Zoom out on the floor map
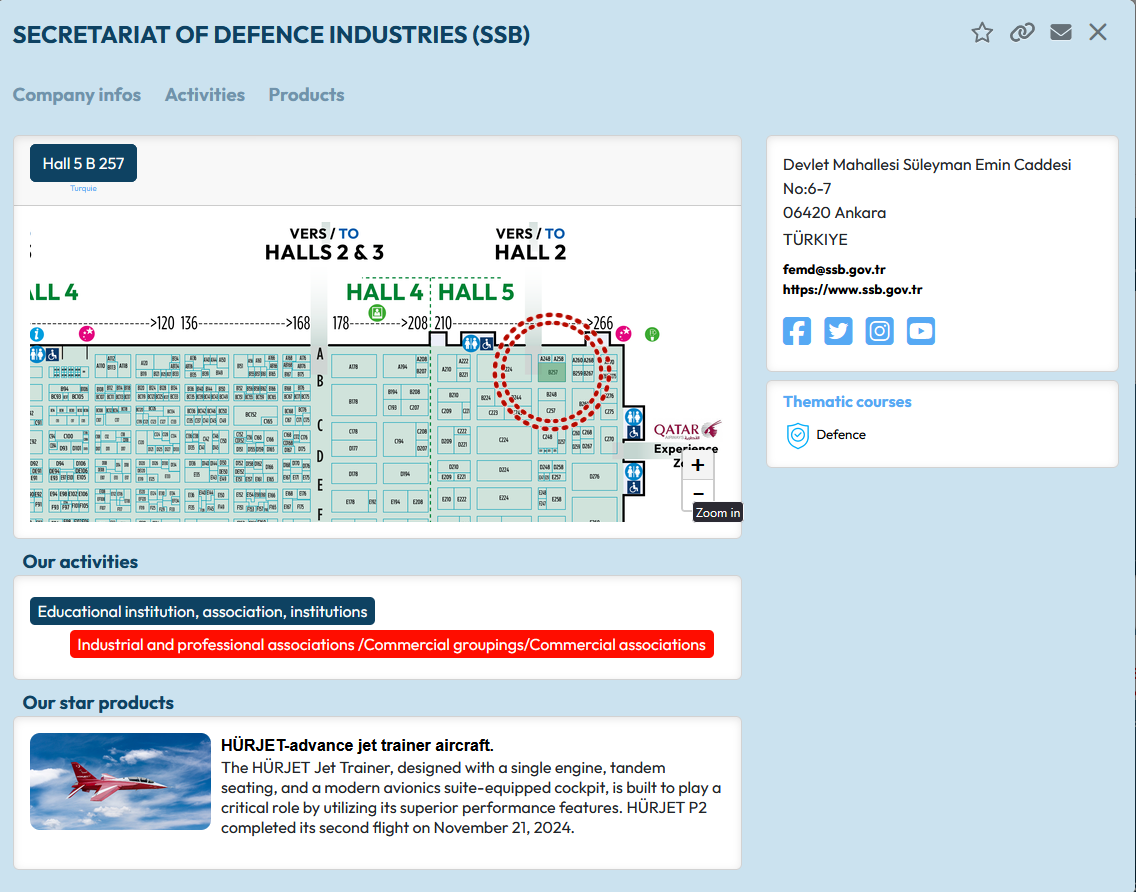Screen dimensions: 1136x892 (698, 494)
